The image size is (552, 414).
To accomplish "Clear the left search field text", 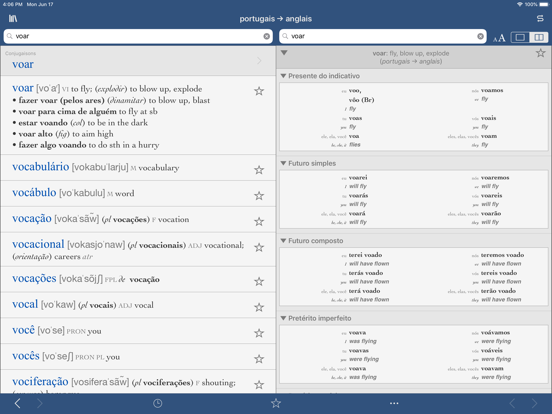I will pos(266,36).
